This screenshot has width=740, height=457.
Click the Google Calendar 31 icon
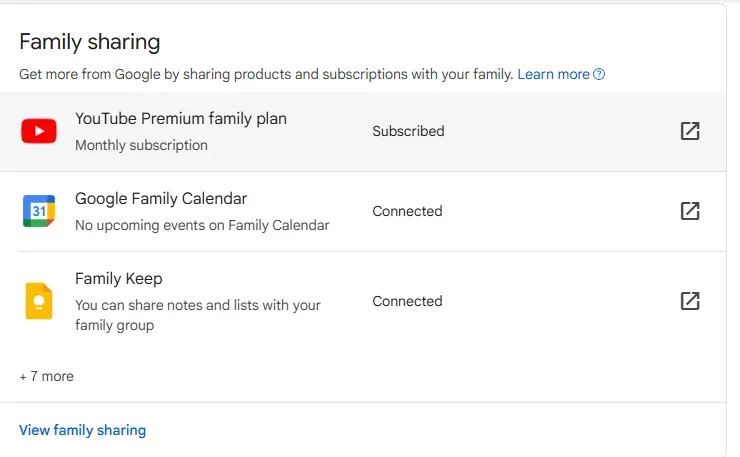(x=39, y=211)
